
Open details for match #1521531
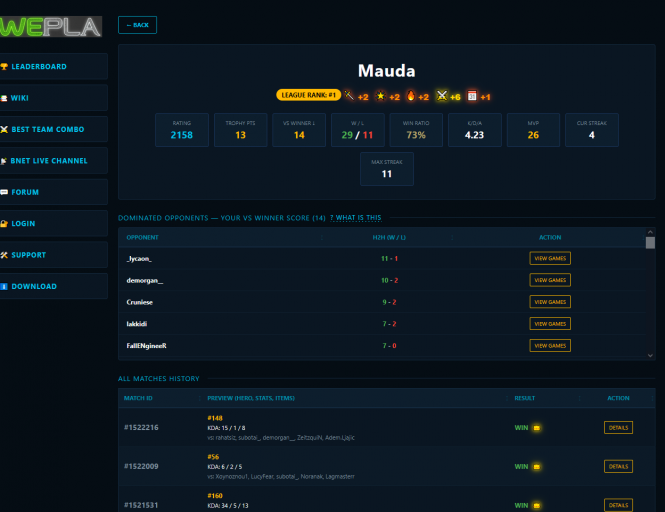tap(618, 505)
